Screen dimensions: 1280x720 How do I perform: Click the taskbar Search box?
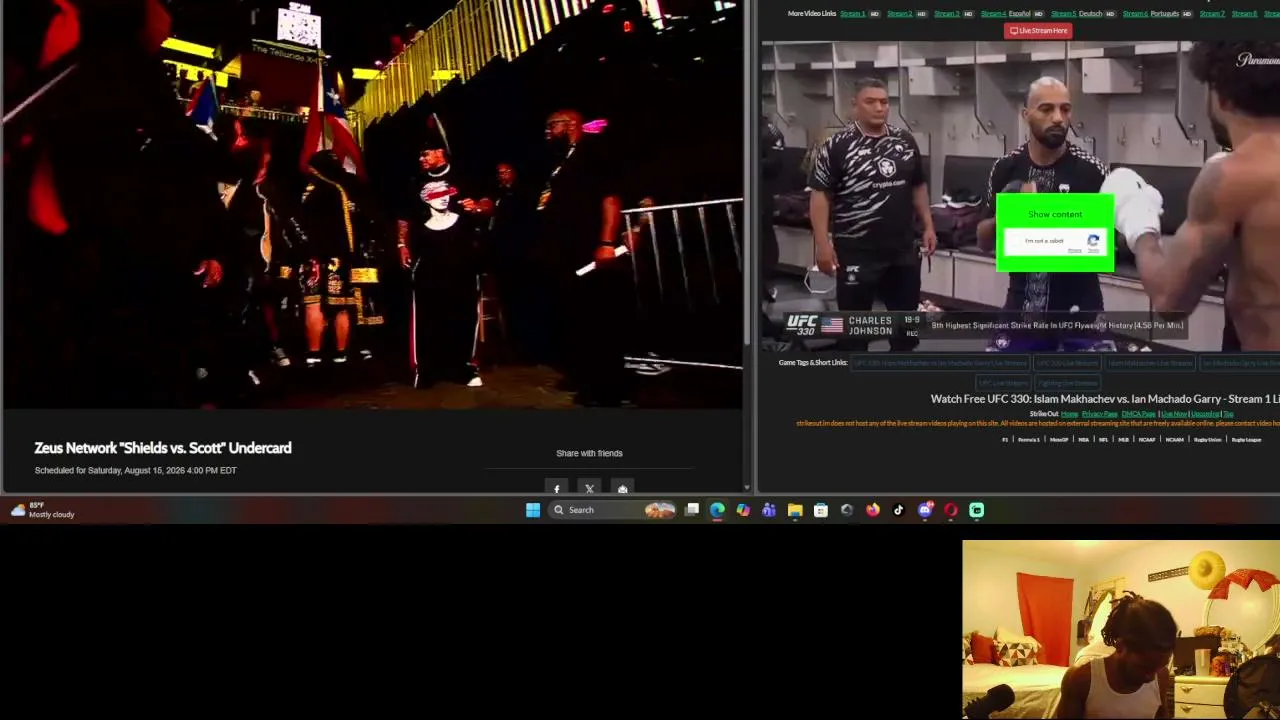(x=613, y=510)
